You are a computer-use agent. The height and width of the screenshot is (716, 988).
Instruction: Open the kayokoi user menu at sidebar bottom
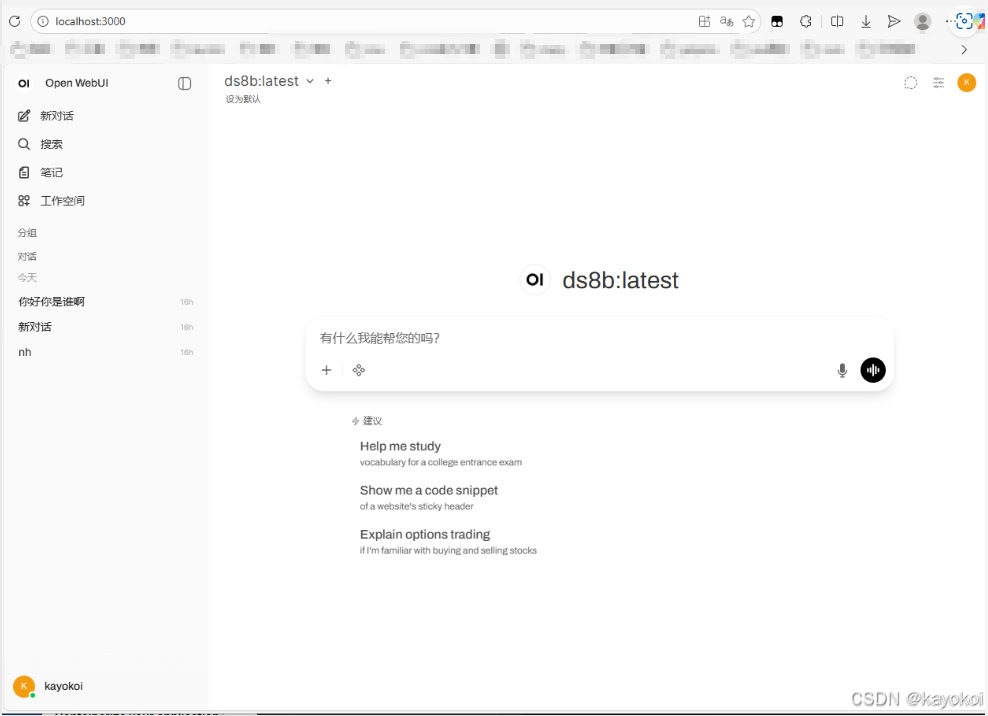pyautogui.click(x=104, y=686)
